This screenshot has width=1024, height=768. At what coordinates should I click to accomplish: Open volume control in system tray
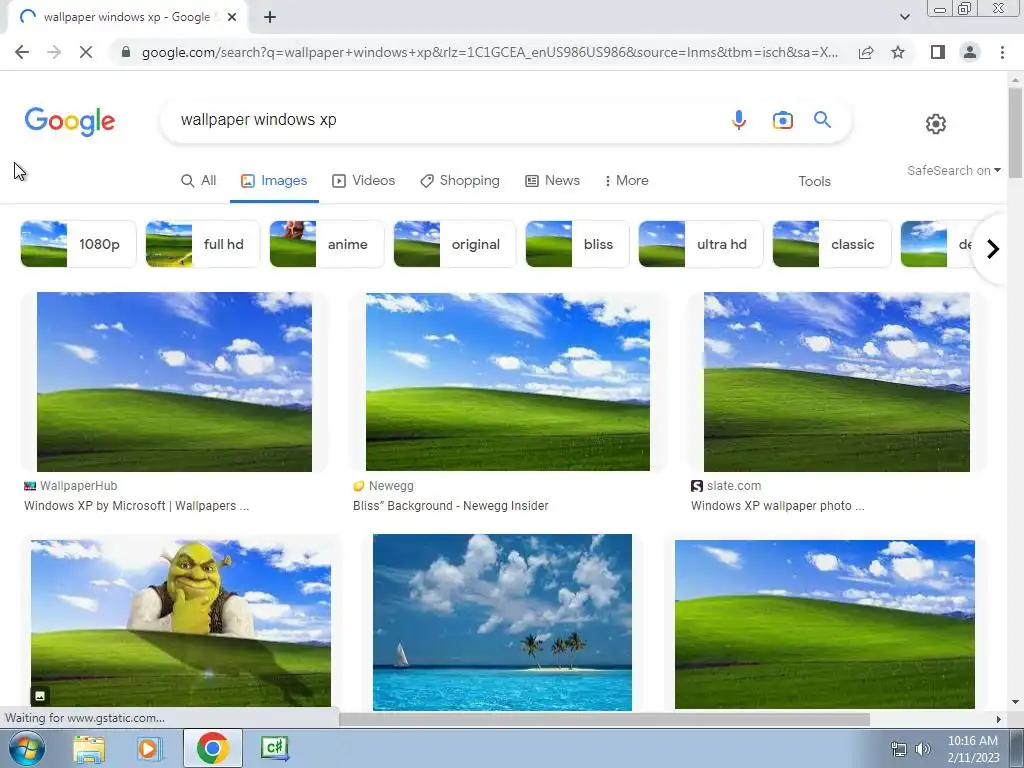pos(922,749)
